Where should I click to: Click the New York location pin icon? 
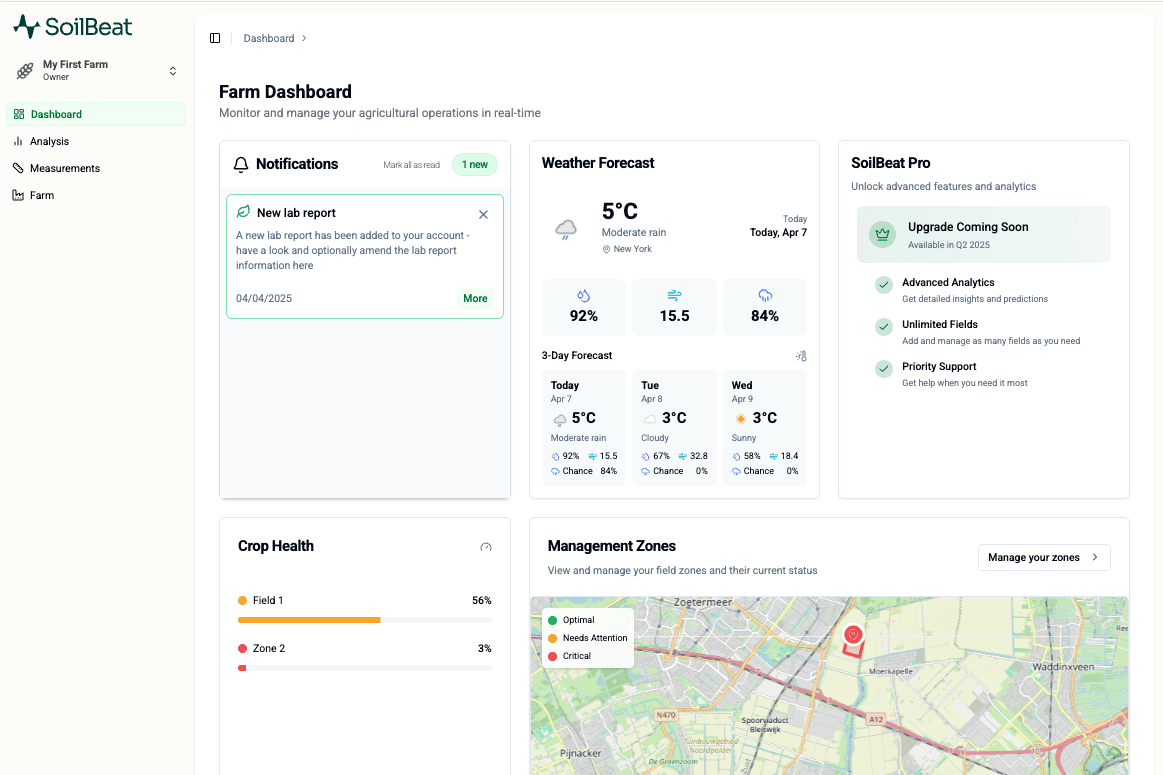click(606, 249)
